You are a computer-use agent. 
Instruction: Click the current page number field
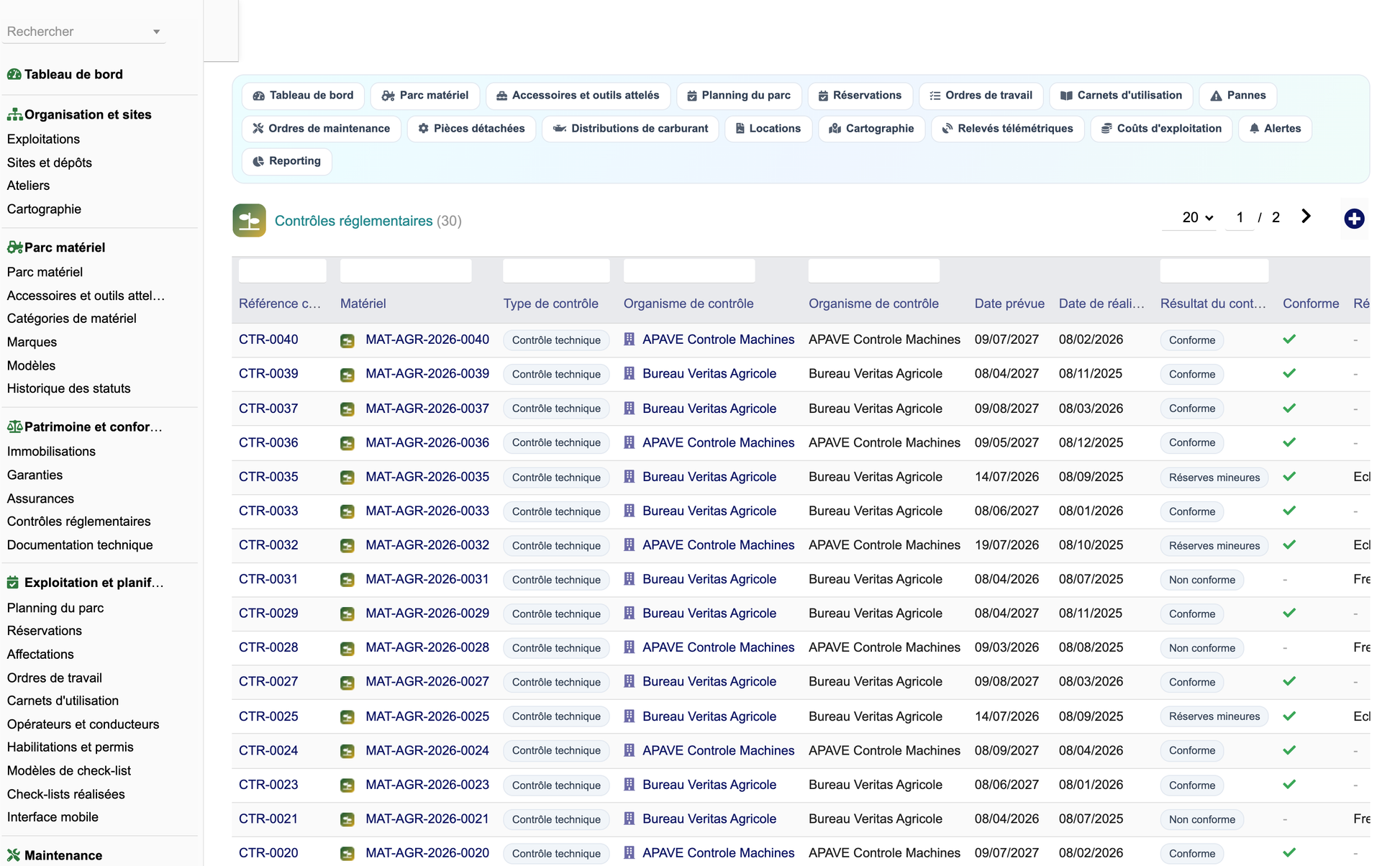coord(1240,217)
